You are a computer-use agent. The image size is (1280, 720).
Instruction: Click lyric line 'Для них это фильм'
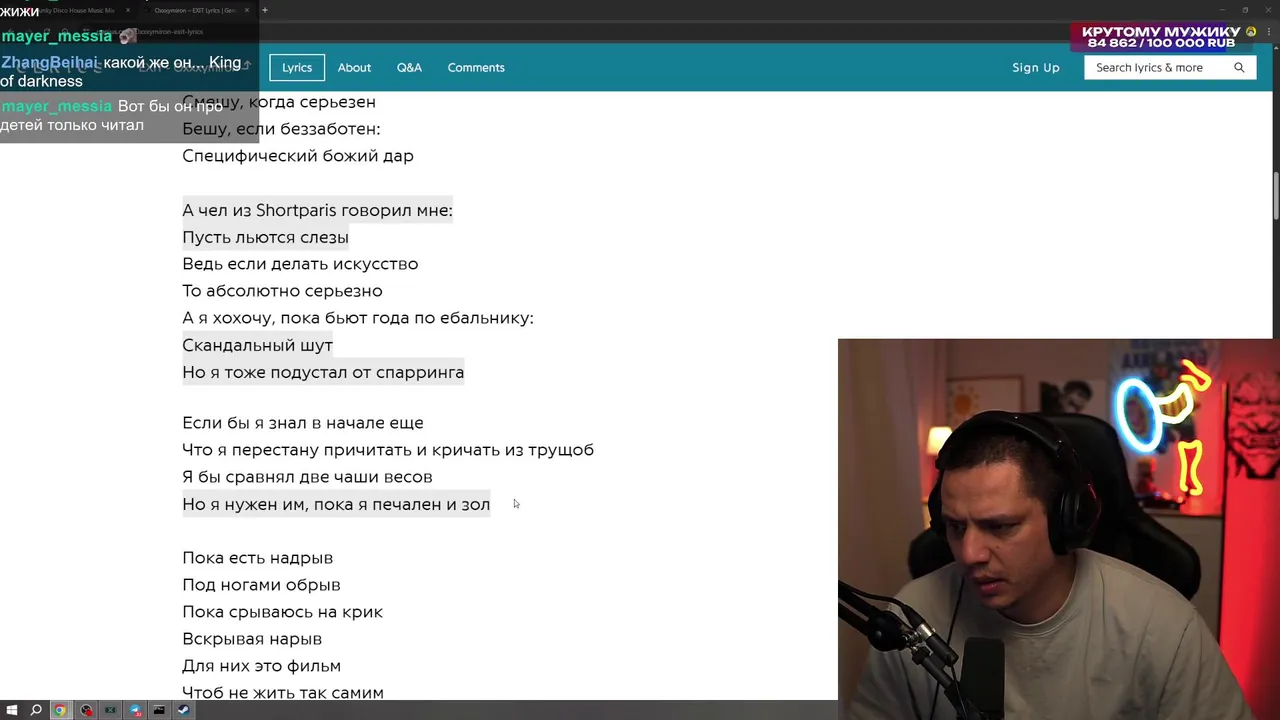(x=261, y=666)
